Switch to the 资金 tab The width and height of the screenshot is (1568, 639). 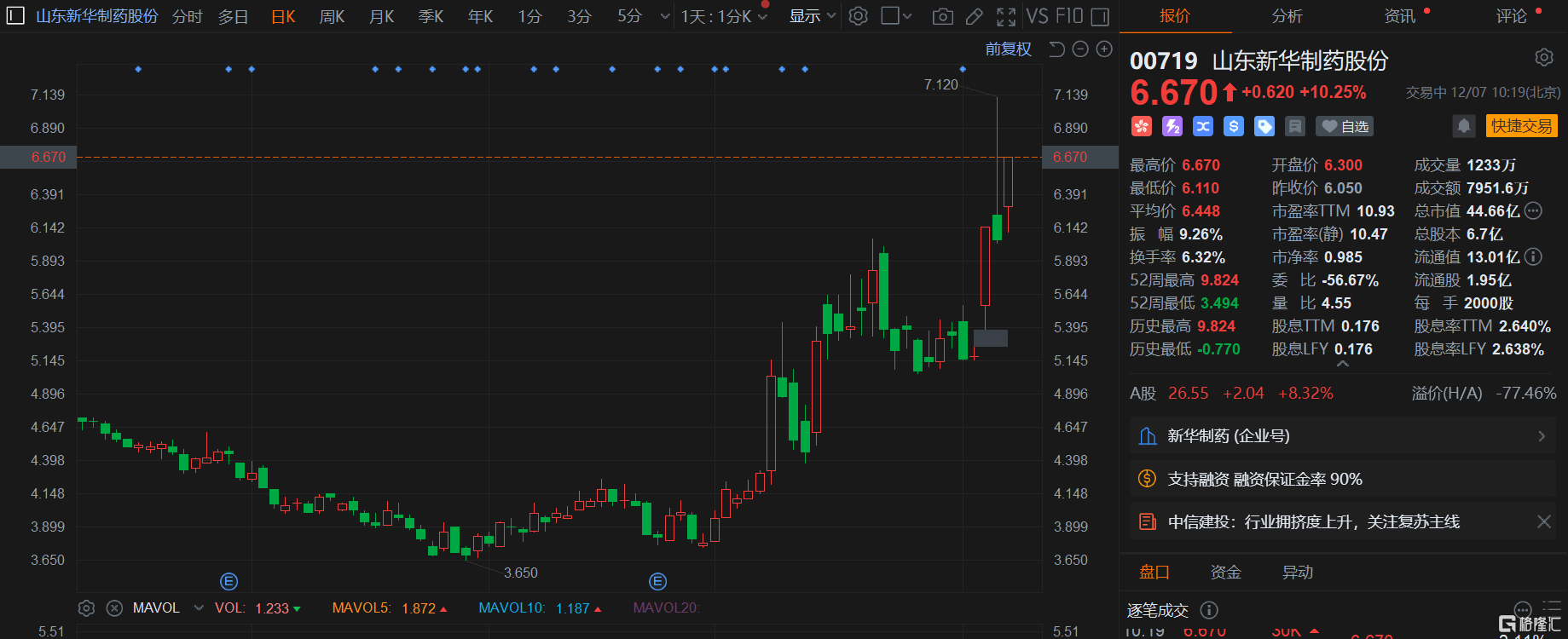tap(1226, 573)
